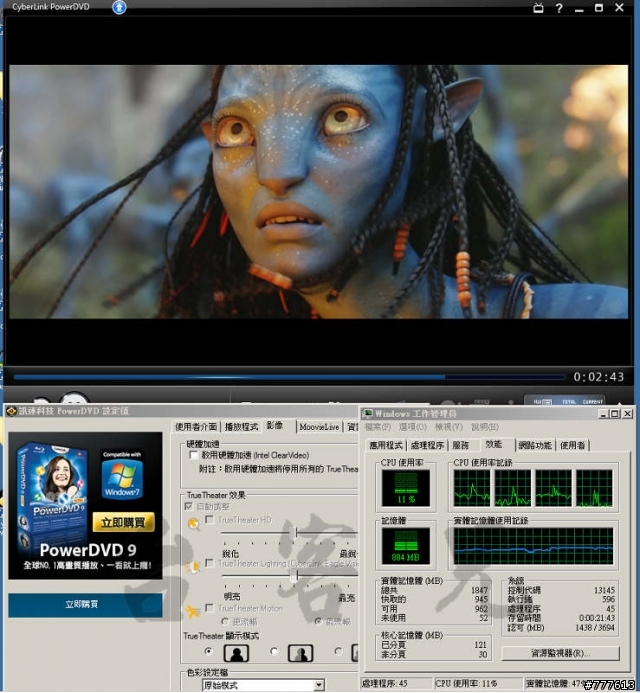The image size is (640, 693).
Task: Open the 檔案(F) menu in Task Manager
Action: [x=378, y=427]
